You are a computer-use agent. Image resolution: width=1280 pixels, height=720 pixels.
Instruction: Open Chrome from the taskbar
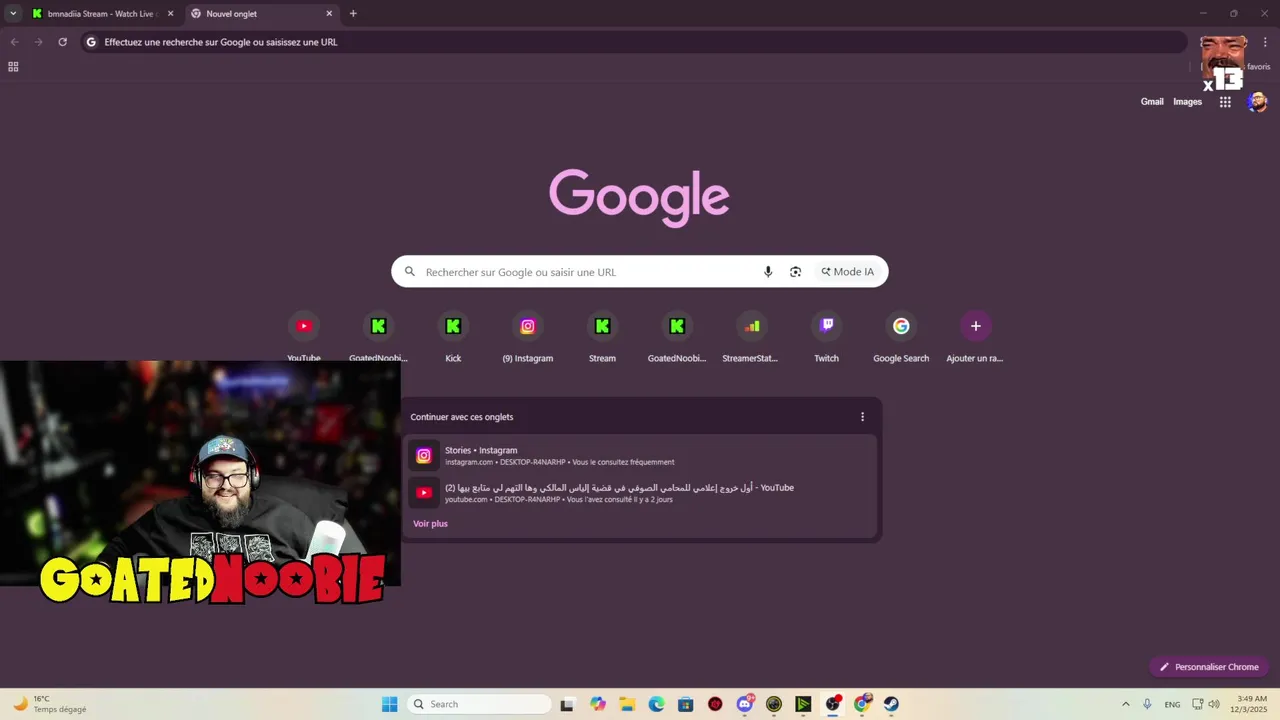tap(862, 704)
